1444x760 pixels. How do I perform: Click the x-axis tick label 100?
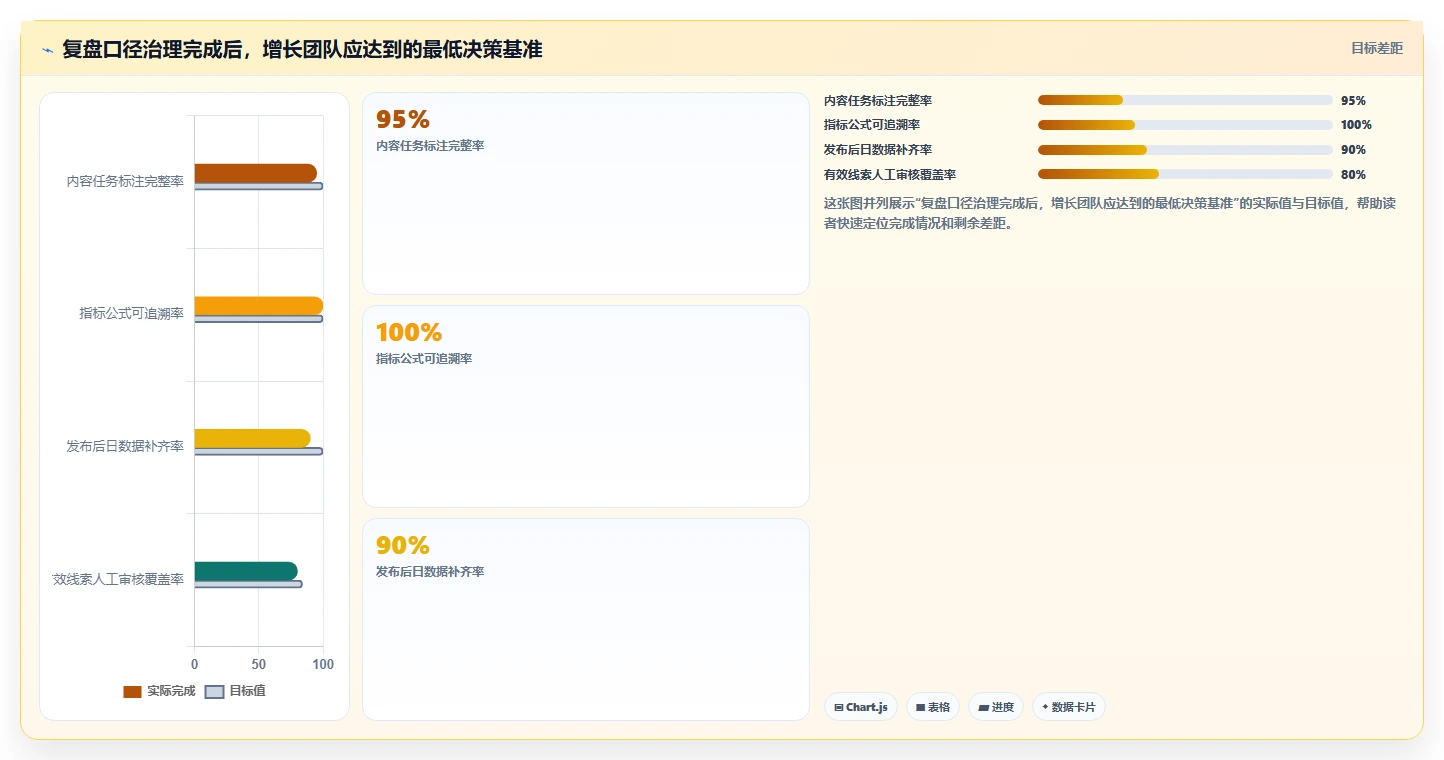(322, 664)
